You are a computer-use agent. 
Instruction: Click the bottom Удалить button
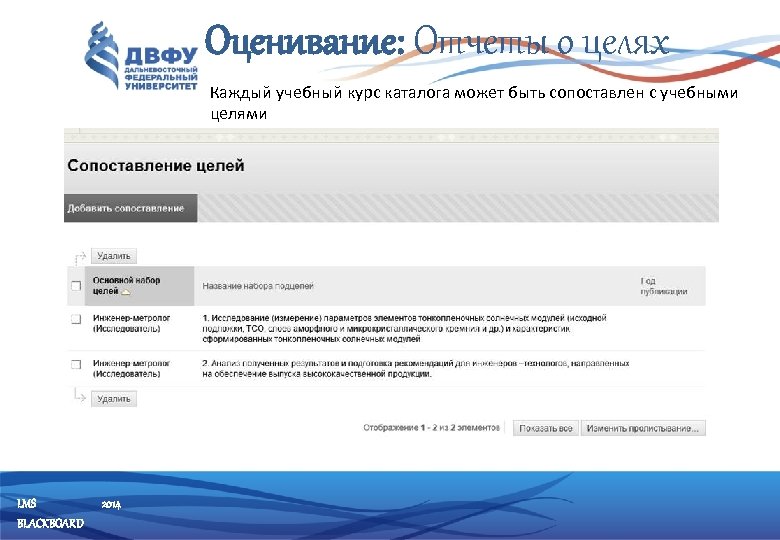[x=113, y=399]
